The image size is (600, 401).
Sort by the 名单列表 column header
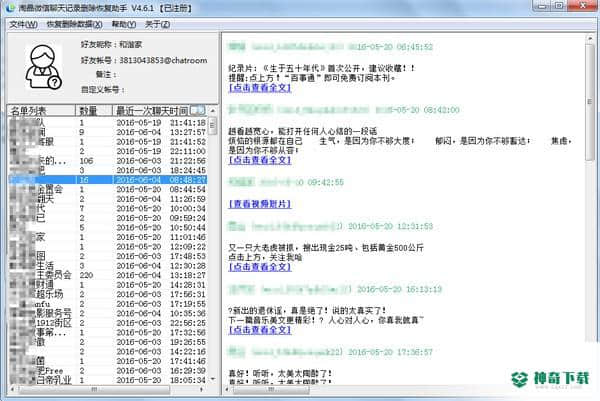42,111
